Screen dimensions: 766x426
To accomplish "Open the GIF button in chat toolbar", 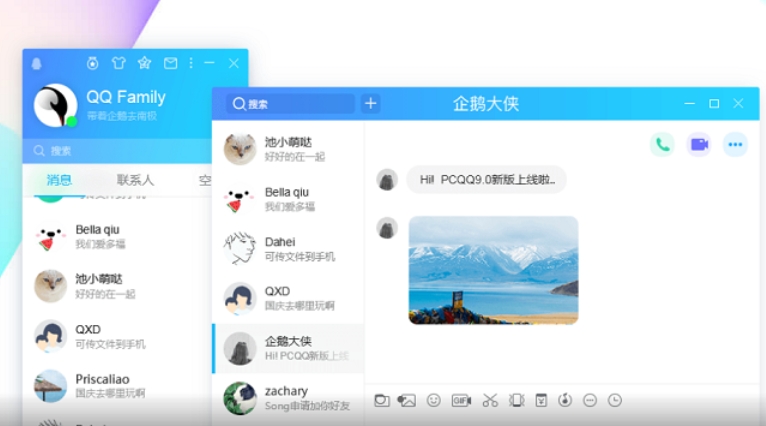I will [461, 401].
